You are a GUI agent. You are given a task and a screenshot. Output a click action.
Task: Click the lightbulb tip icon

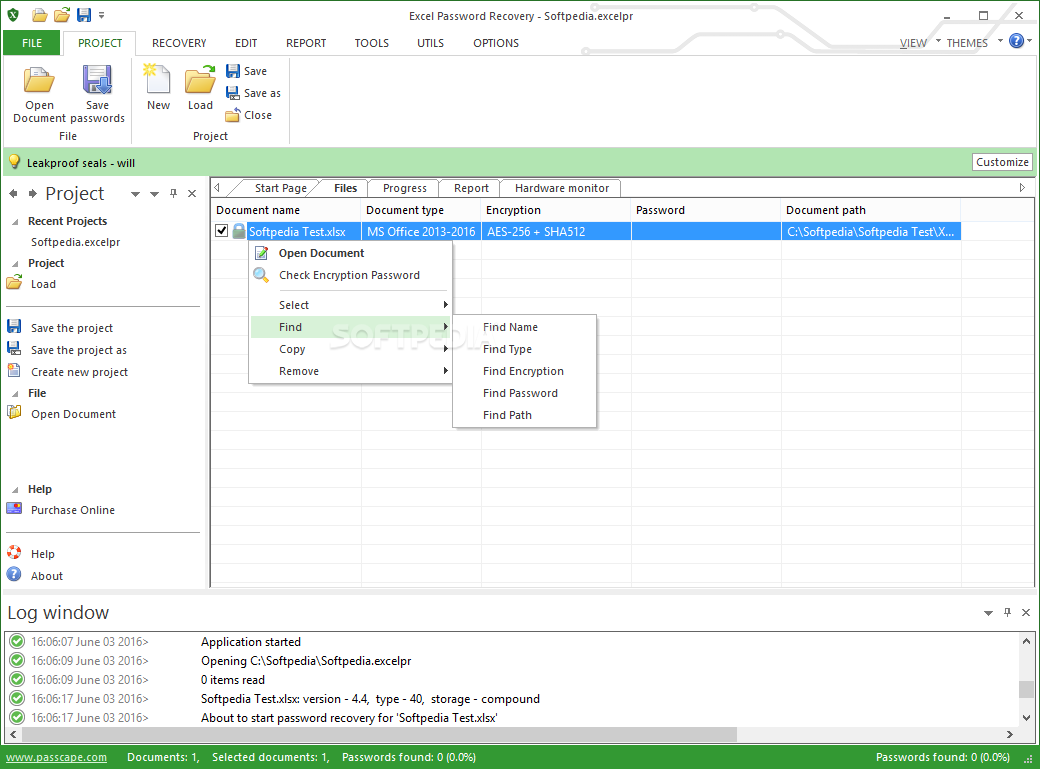[x=14, y=162]
